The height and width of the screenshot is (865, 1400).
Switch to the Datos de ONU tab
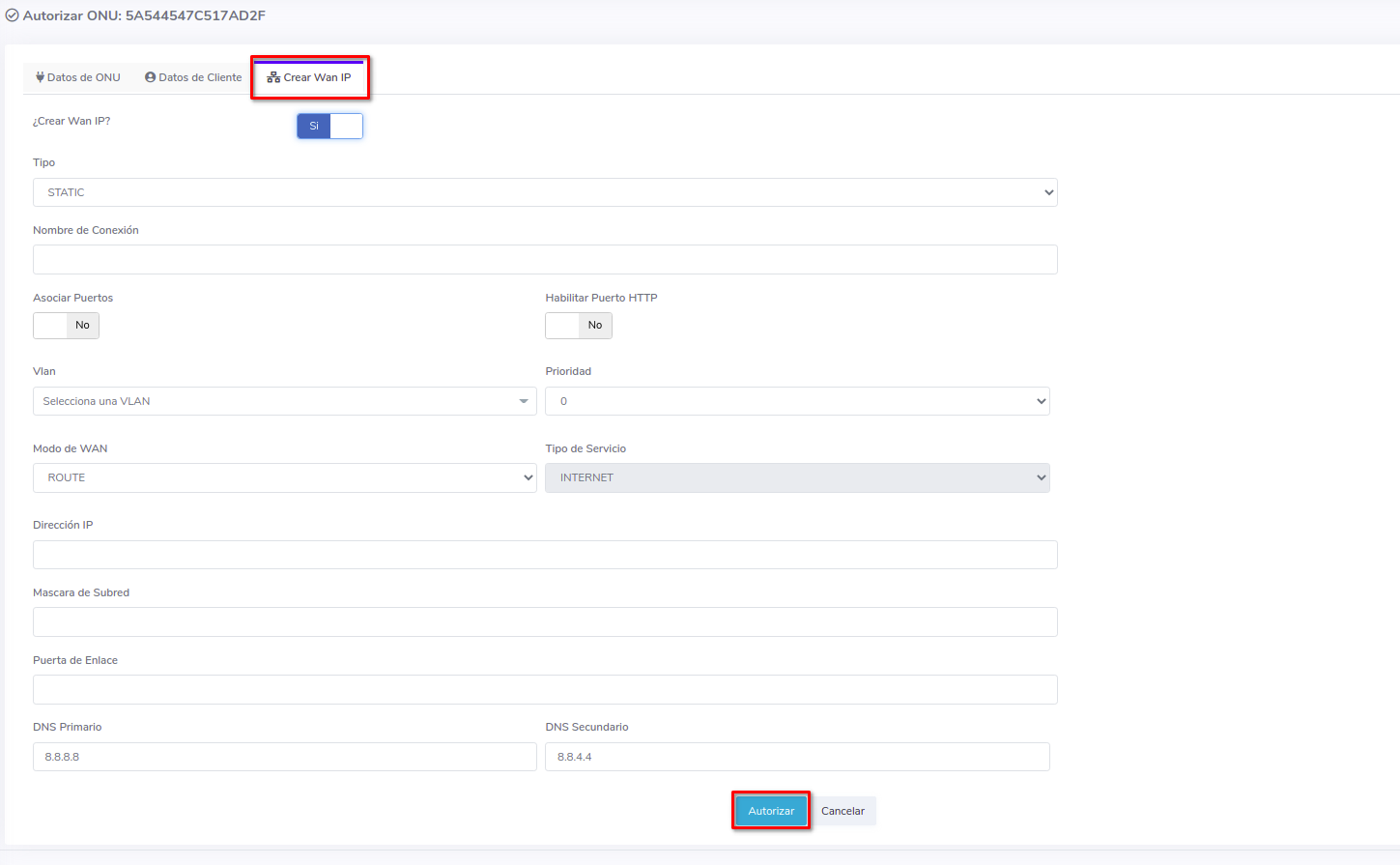[78, 77]
